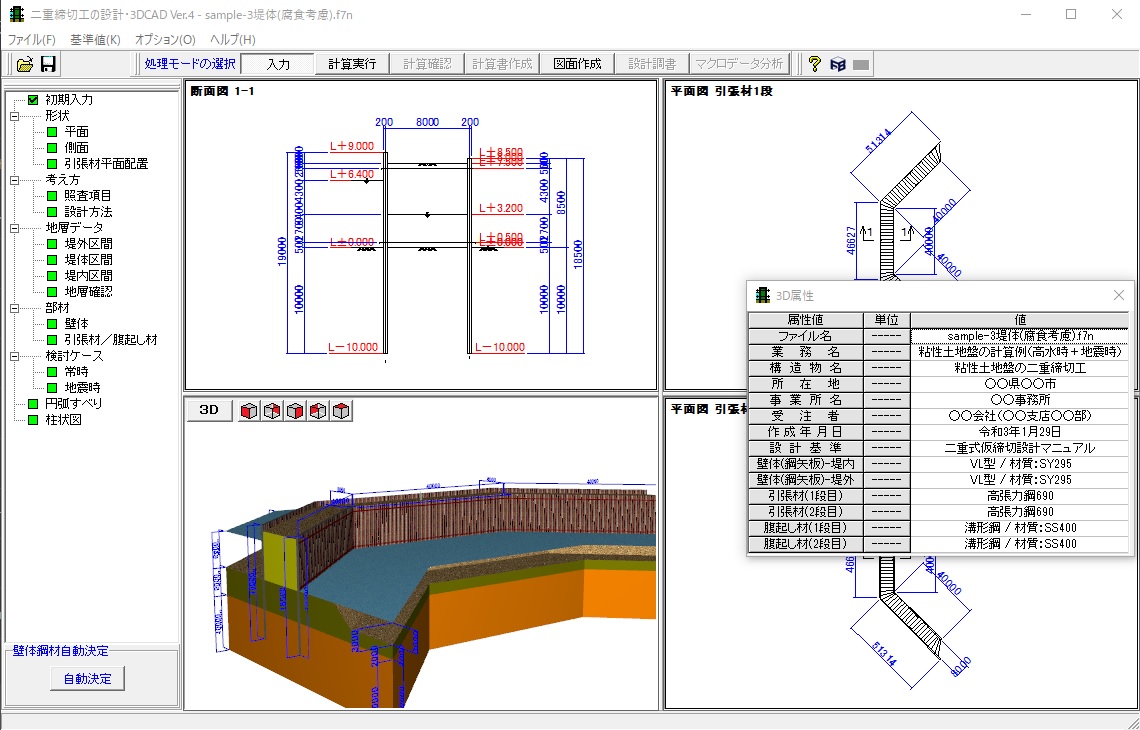Toggle the 初期入力 checkbox in tree
The image size is (1140, 730).
(33, 100)
